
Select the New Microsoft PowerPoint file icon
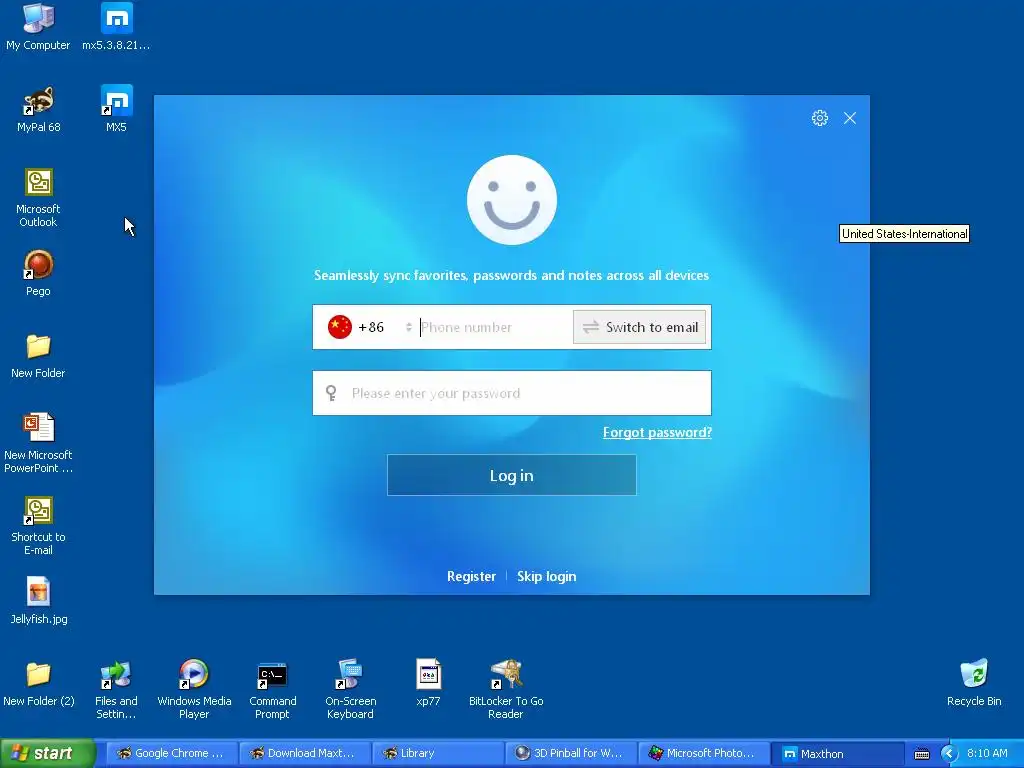[x=39, y=444]
